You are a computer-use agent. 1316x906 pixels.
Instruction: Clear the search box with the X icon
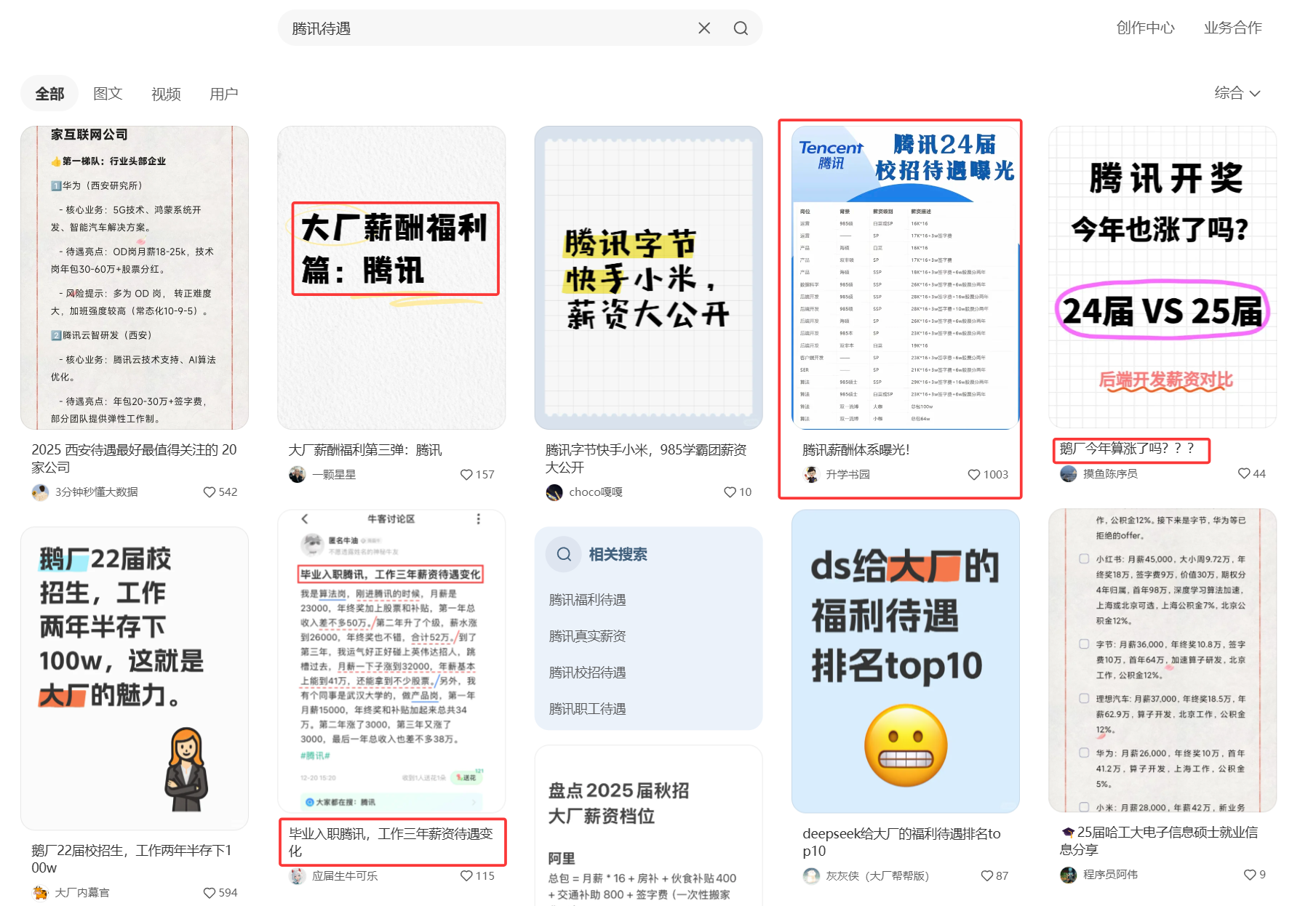(x=704, y=28)
